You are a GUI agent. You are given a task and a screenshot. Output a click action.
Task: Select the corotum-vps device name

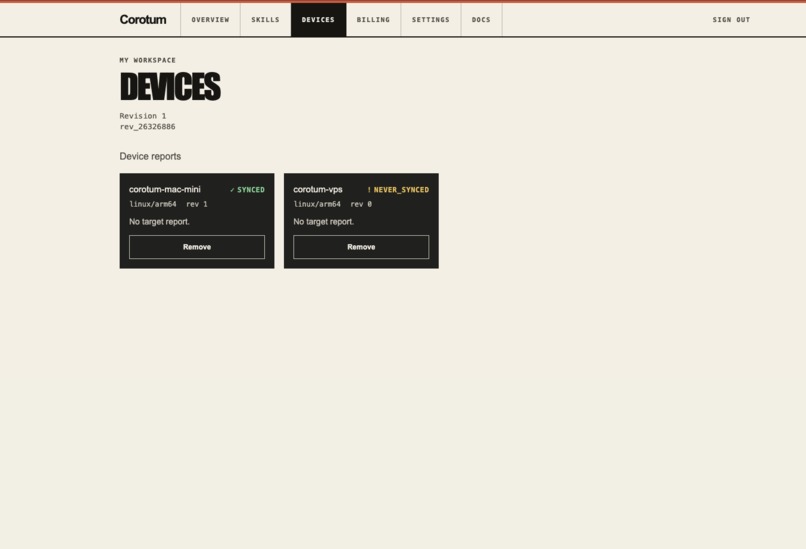tap(318, 189)
